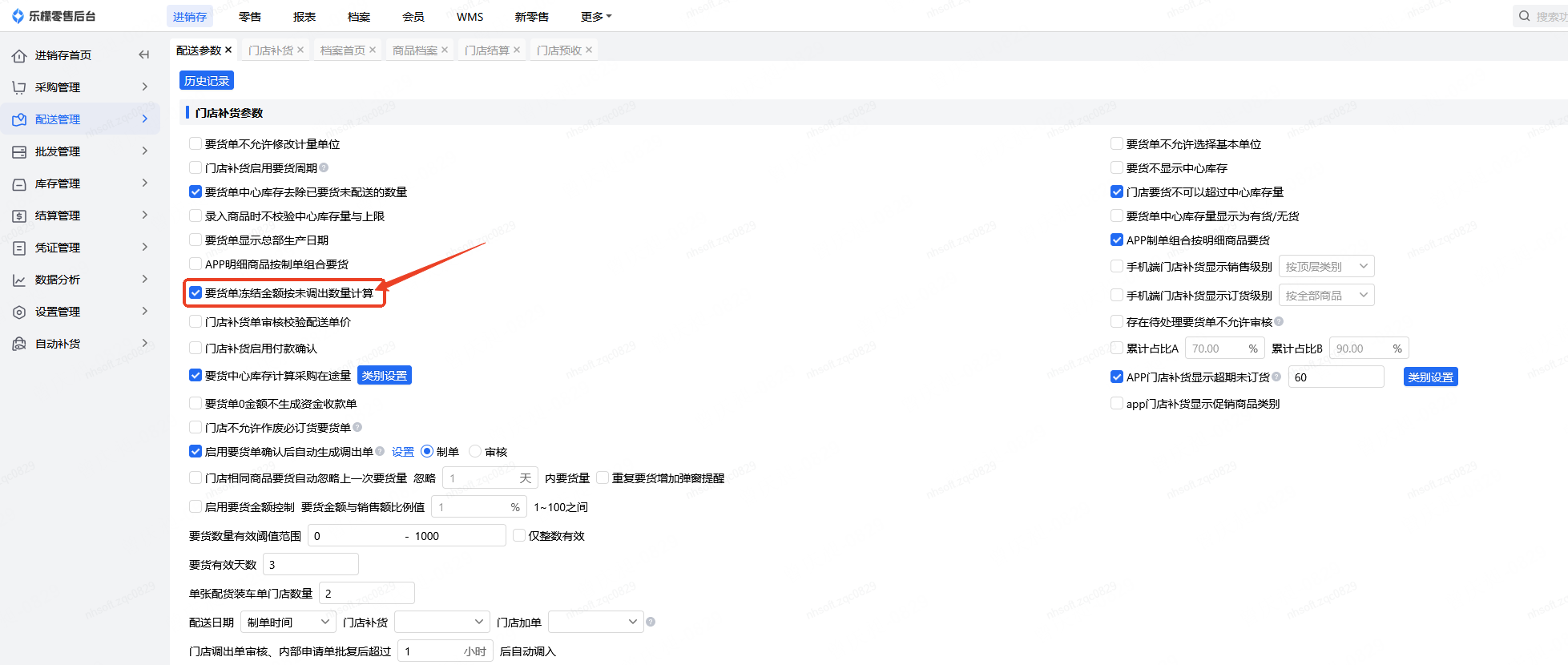
Task: Click the 凭证管理 sidebar icon
Action: [19, 248]
